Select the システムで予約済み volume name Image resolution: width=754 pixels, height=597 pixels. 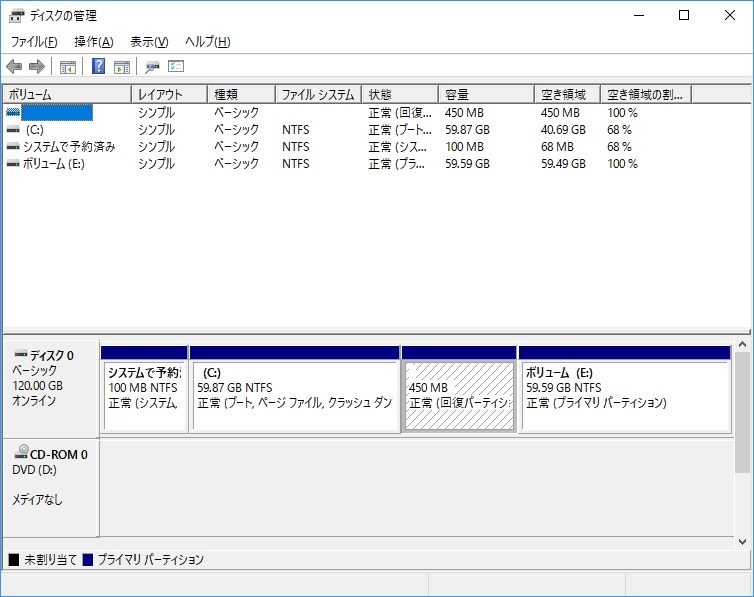point(69,147)
